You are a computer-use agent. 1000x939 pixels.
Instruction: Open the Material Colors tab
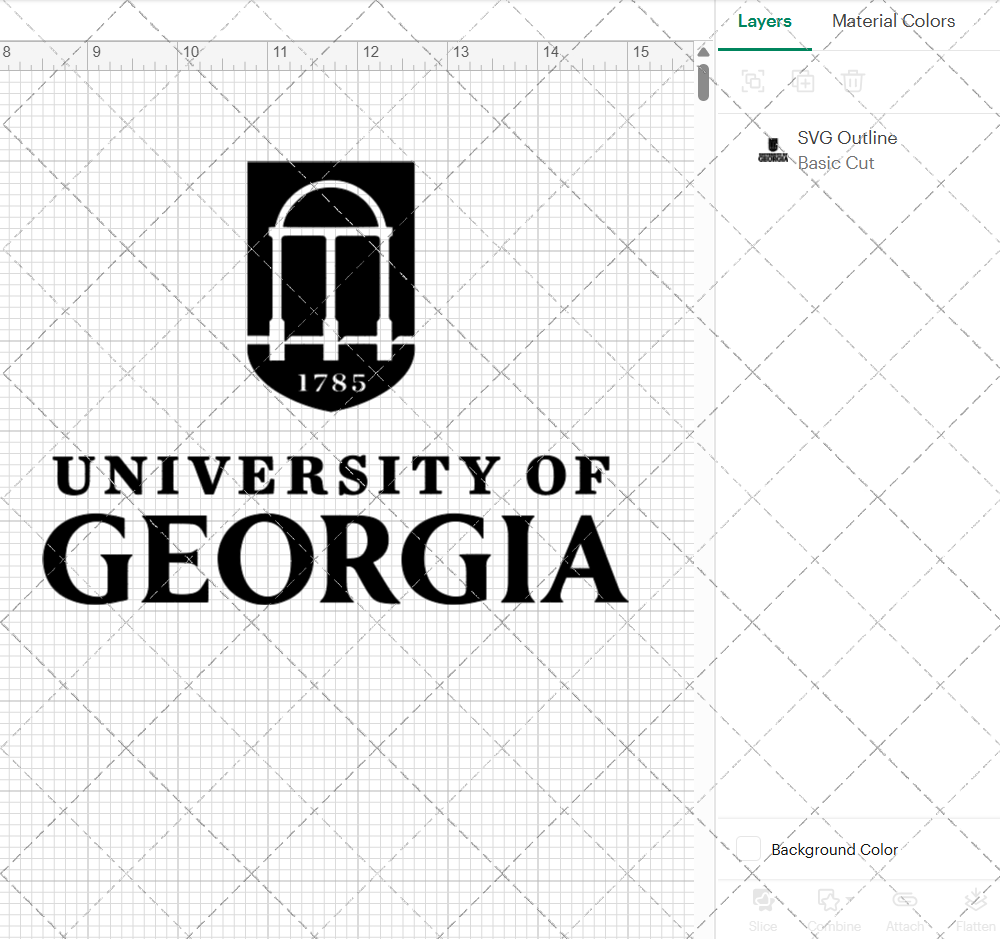pyautogui.click(x=893, y=21)
